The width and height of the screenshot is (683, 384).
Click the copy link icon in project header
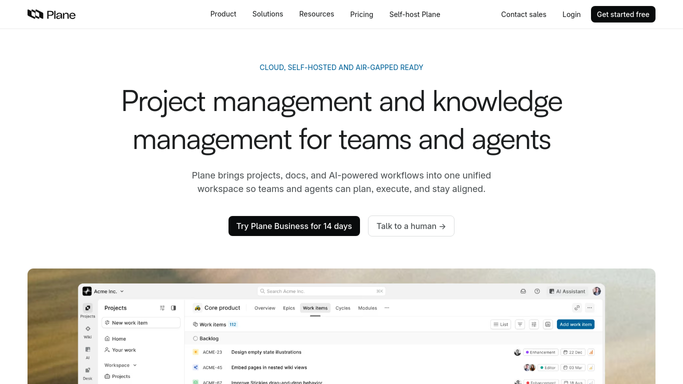577,308
